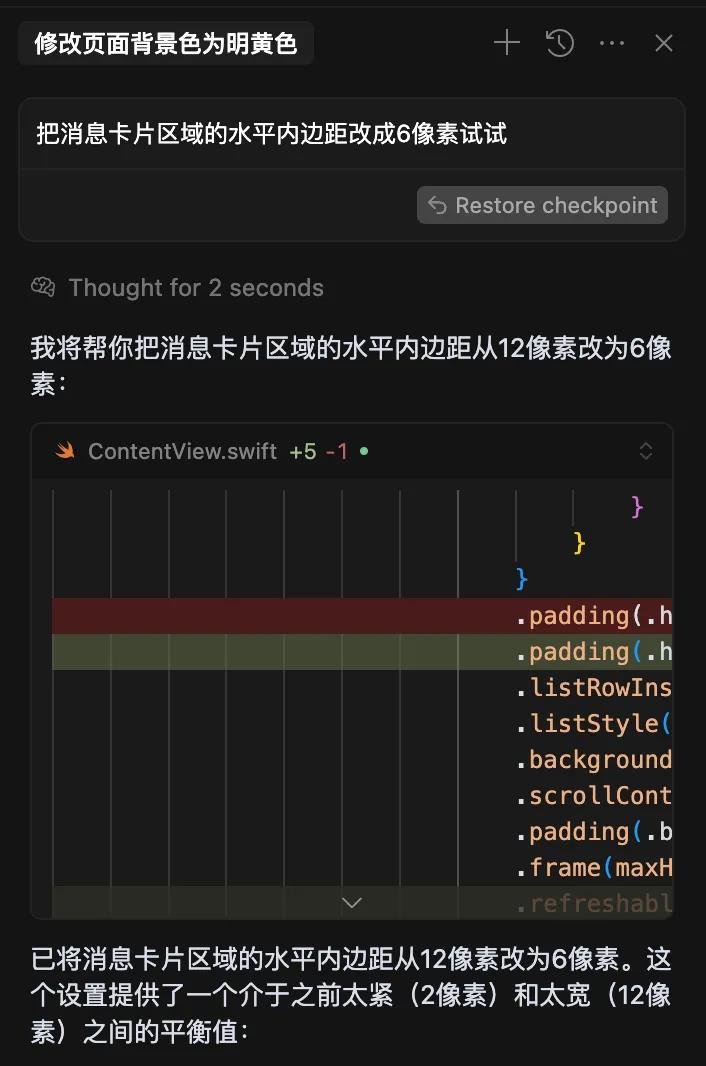Click the +5 additions count
Image resolution: width=706 pixels, height=1066 pixels.
pyautogui.click(x=303, y=451)
